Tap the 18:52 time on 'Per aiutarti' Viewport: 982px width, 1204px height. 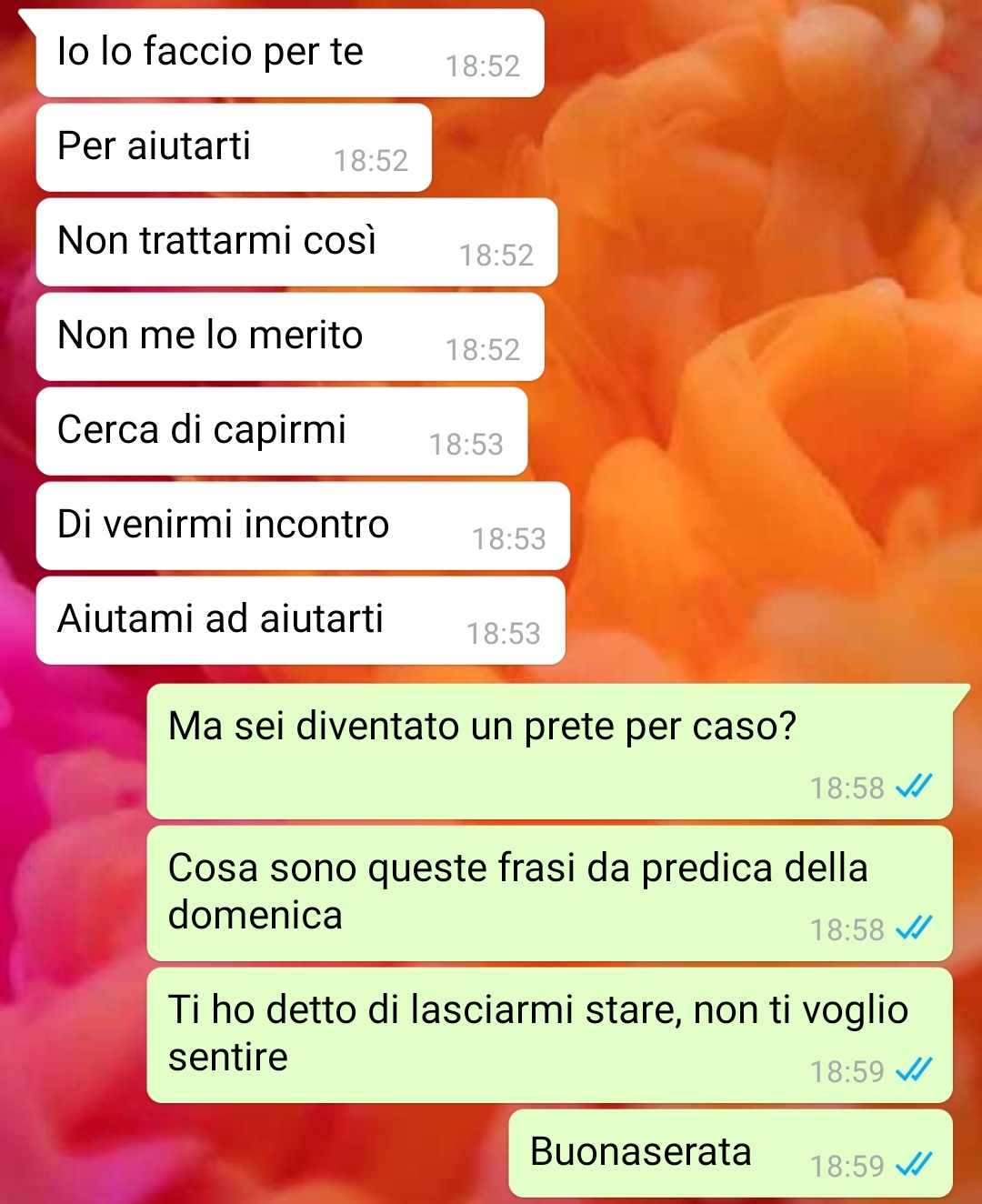(x=371, y=160)
